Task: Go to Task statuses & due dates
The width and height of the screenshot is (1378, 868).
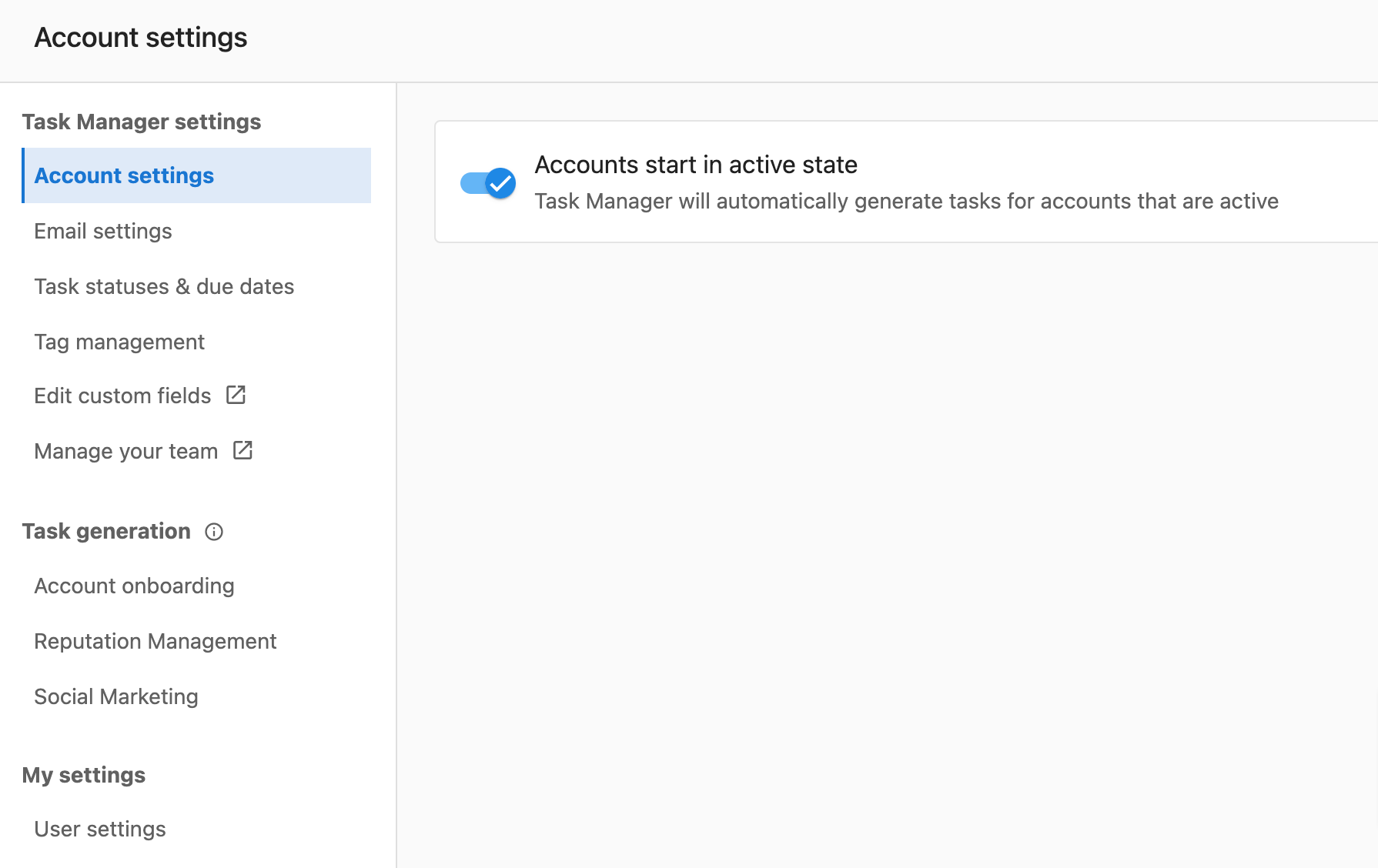Action: 164,286
